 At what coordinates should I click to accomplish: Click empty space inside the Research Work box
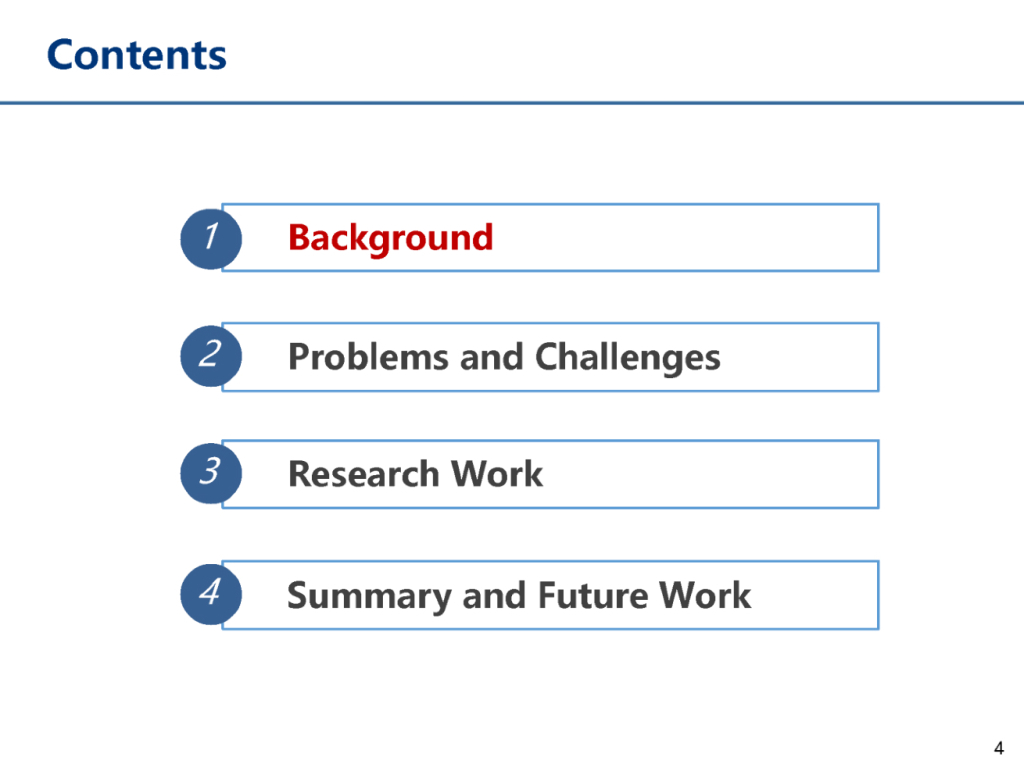(x=720, y=474)
